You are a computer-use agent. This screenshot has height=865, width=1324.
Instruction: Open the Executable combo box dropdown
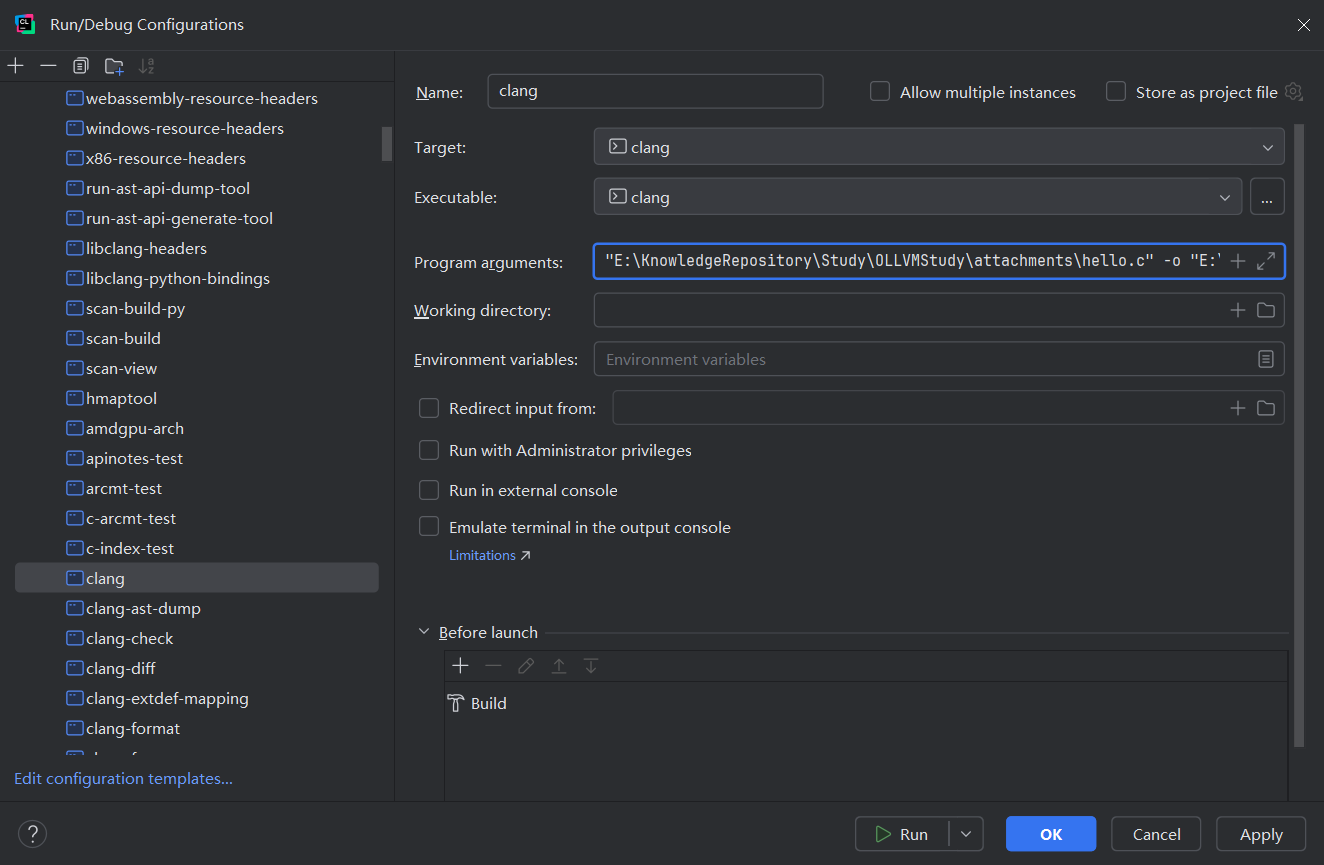(x=1225, y=197)
